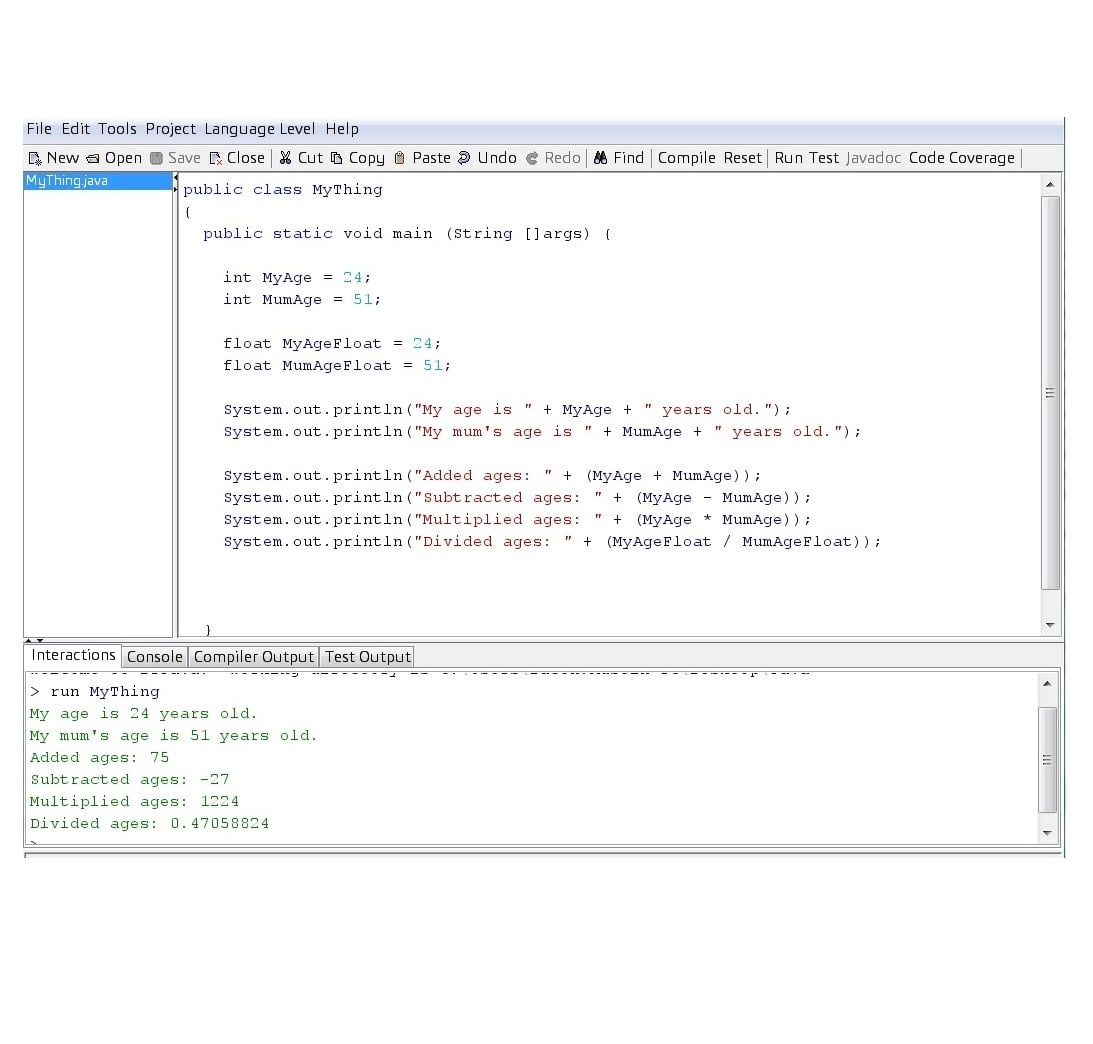Click output 'Multiplied ages: 1224'

tap(134, 801)
